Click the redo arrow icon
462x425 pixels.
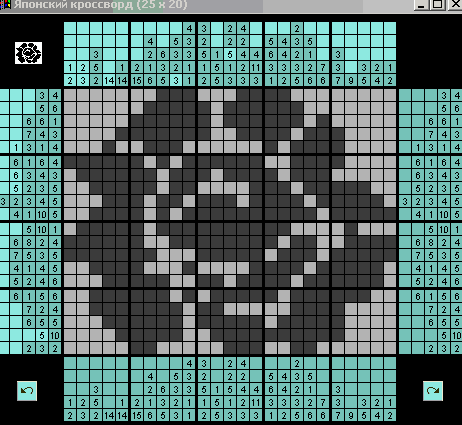click(433, 391)
